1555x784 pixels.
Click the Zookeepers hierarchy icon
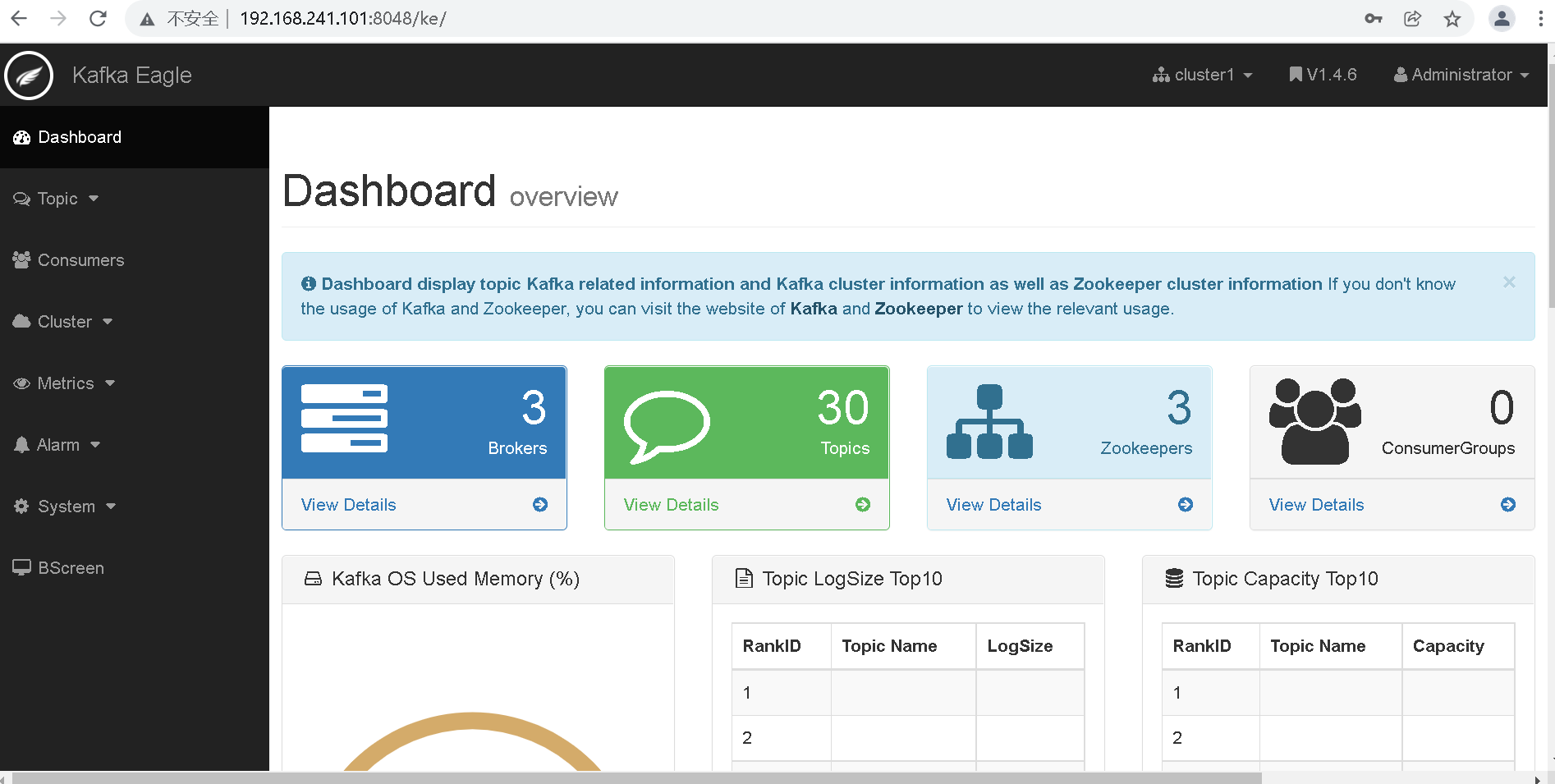[989, 422]
